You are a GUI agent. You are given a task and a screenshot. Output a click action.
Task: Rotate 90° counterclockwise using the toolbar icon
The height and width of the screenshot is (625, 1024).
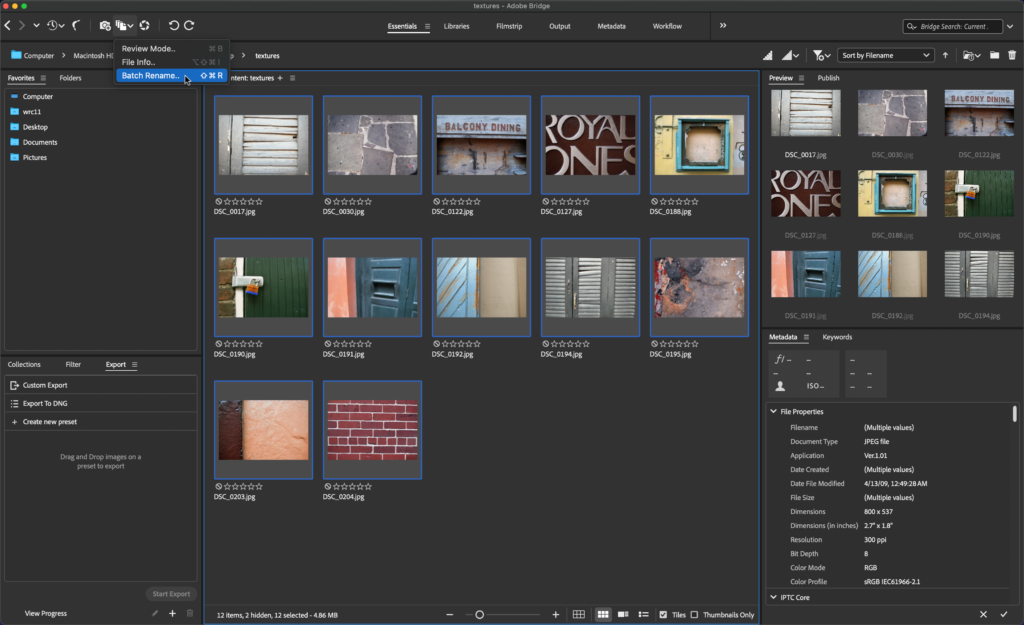tap(173, 25)
